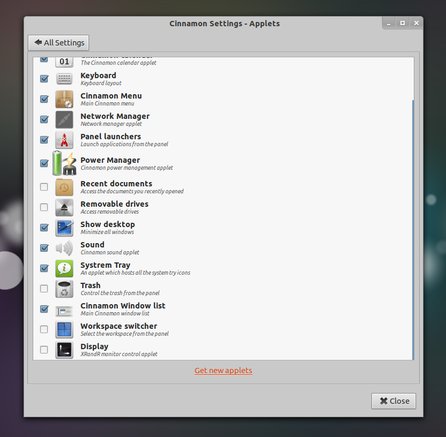This screenshot has height=437, width=446.
Task: Open the Get new applets link
Action: point(223,371)
